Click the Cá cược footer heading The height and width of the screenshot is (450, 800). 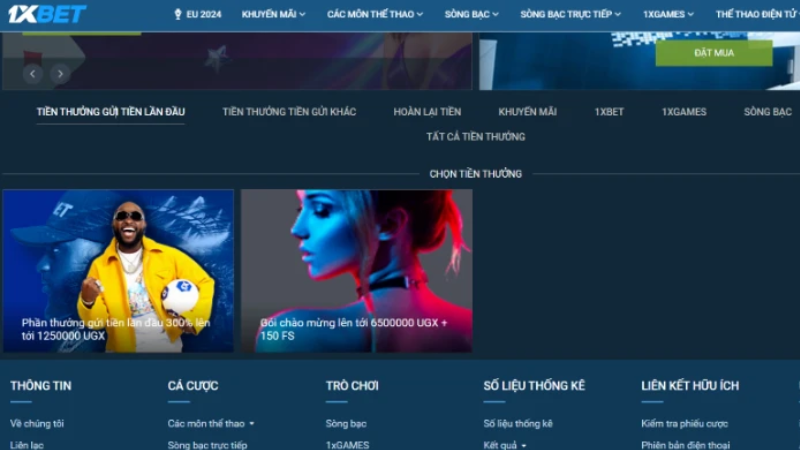point(193,386)
